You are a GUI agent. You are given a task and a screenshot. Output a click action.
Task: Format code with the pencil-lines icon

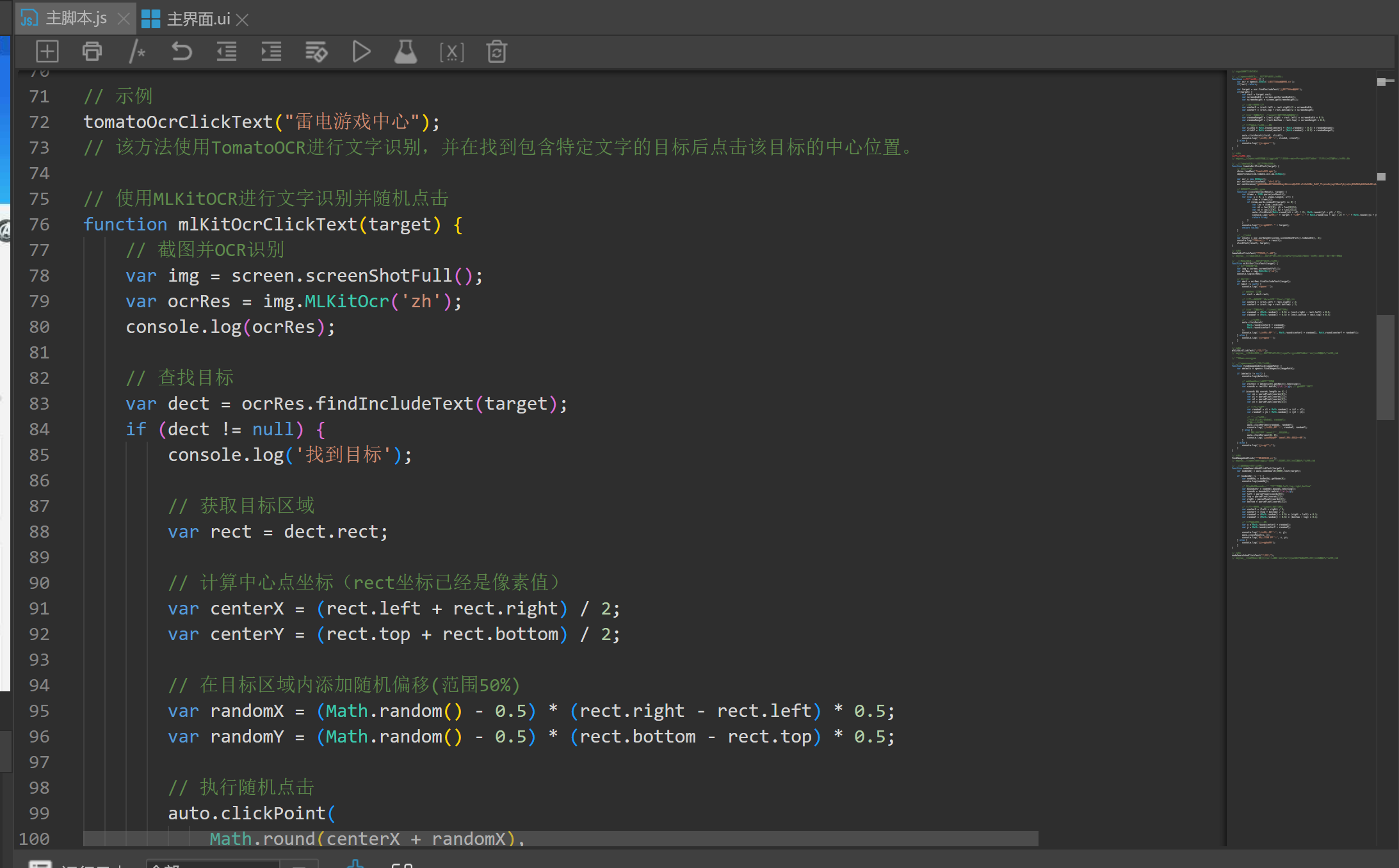pos(316,51)
